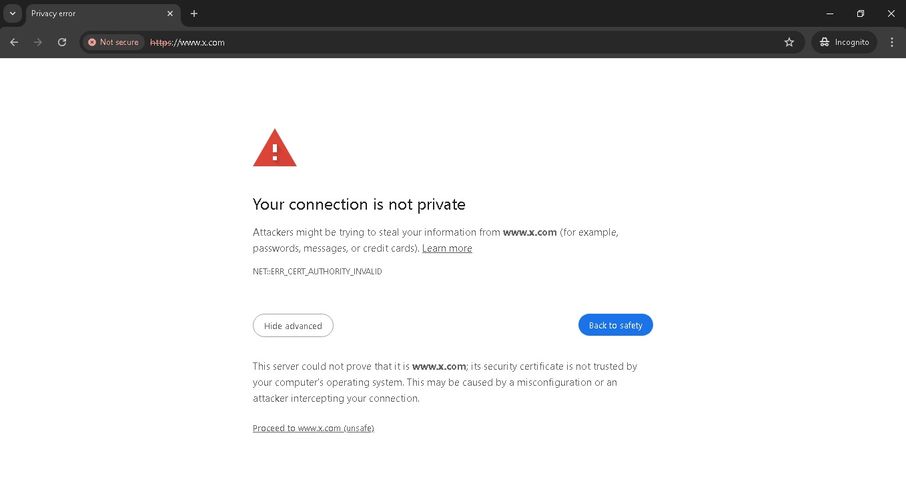Viewport: 906px width, 486px height.
Task: Close the Privacy error tab
Action: pyautogui.click(x=170, y=14)
